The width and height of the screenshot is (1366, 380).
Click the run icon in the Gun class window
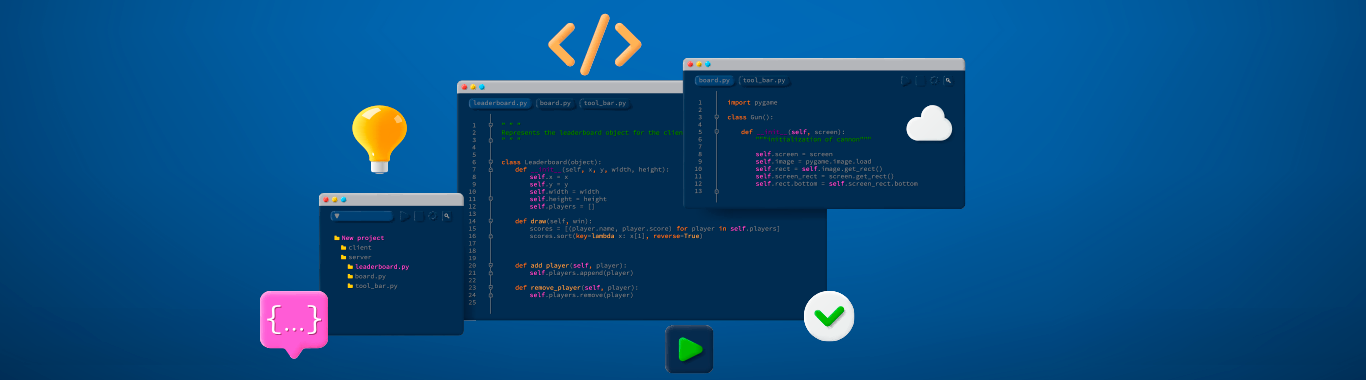pos(906,80)
